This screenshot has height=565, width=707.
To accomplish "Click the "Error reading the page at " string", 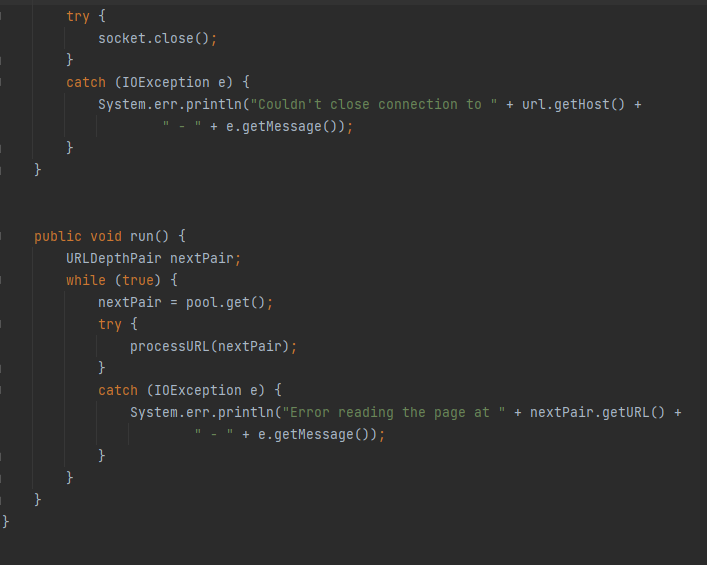I will coord(394,412).
